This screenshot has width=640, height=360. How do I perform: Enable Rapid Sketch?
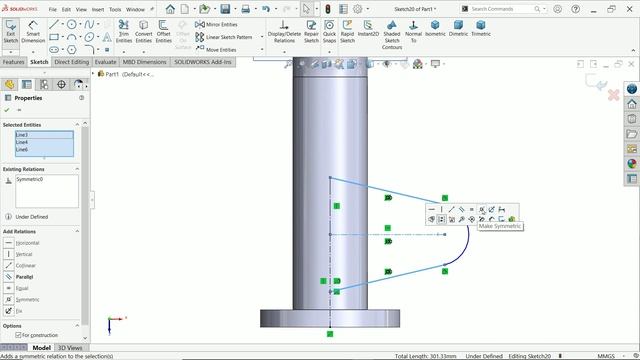pyautogui.click(x=347, y=32)
